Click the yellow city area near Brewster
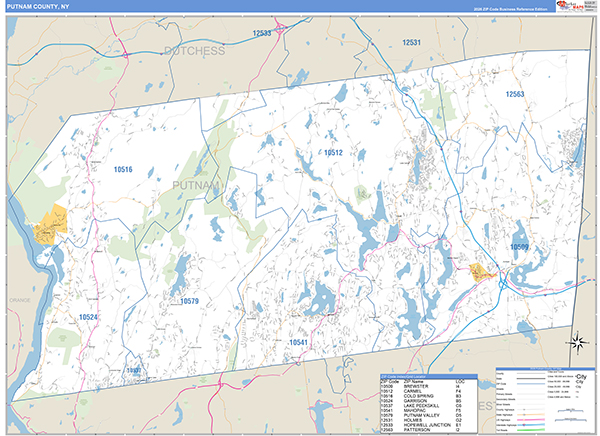 point(481,273)
